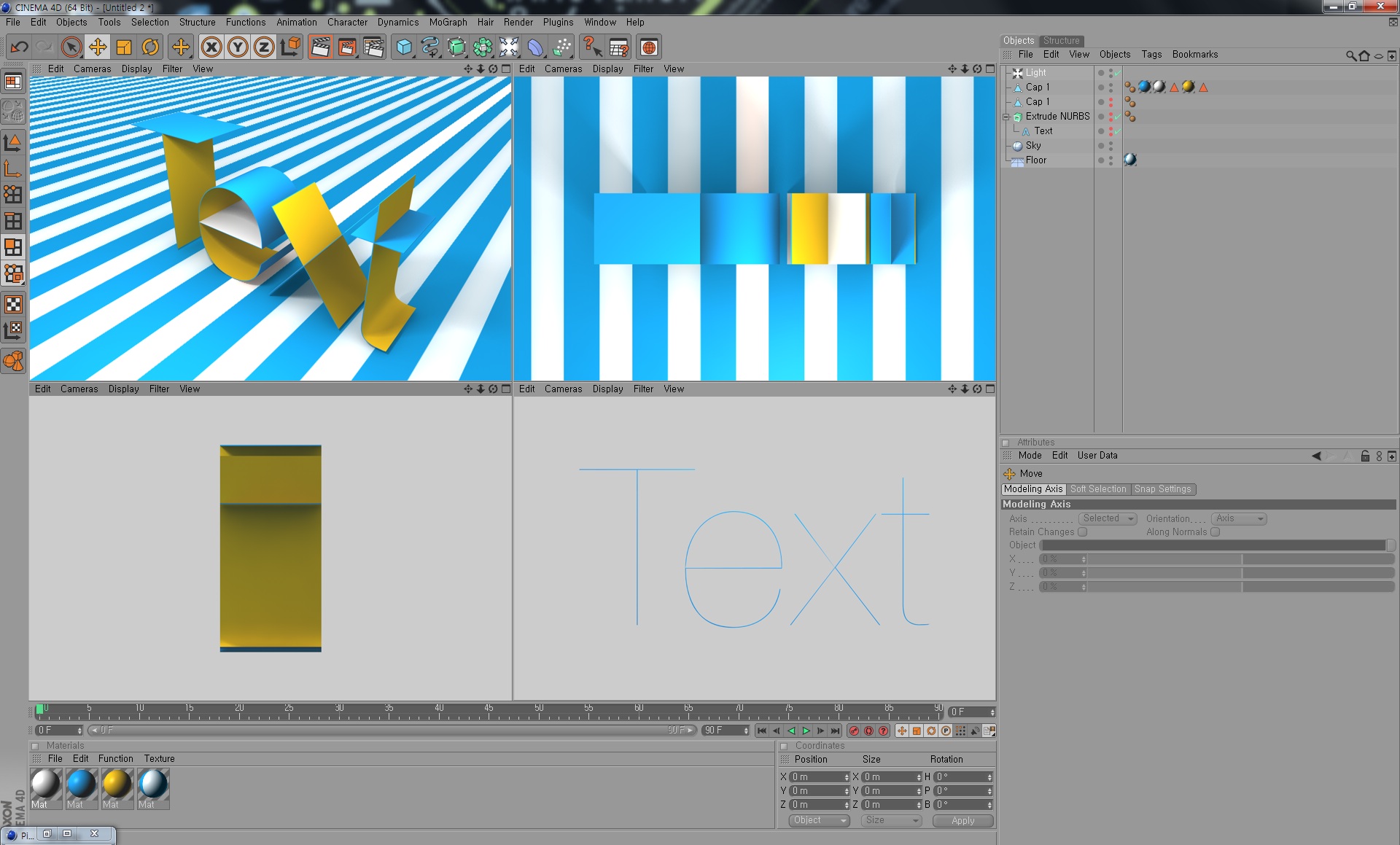Open the spline objects icon

coord(429,47)
